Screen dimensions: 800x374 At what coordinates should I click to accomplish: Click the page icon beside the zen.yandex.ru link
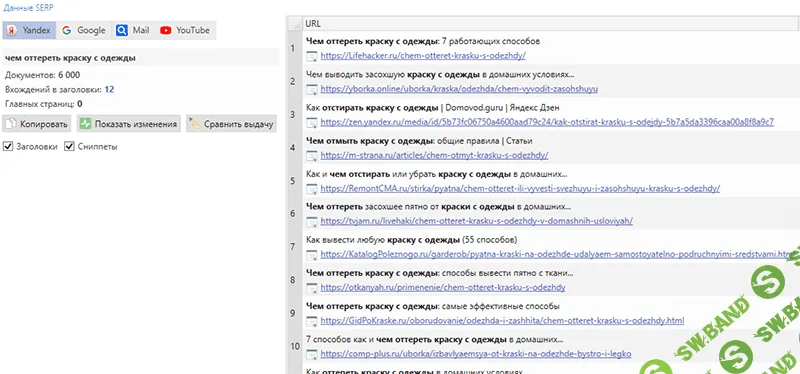(x=311, y=122)
